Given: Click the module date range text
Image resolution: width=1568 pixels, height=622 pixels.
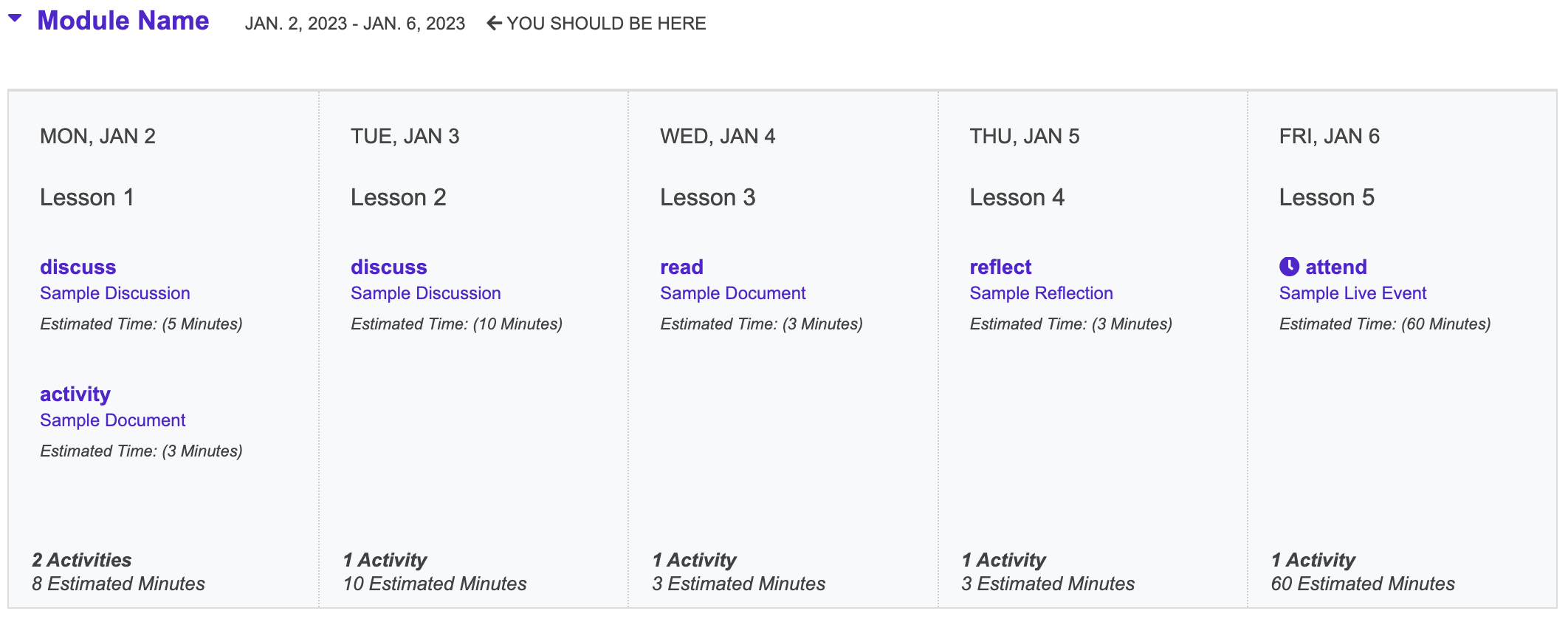Looking at the screenshot, I should click(x=354, y=24).
